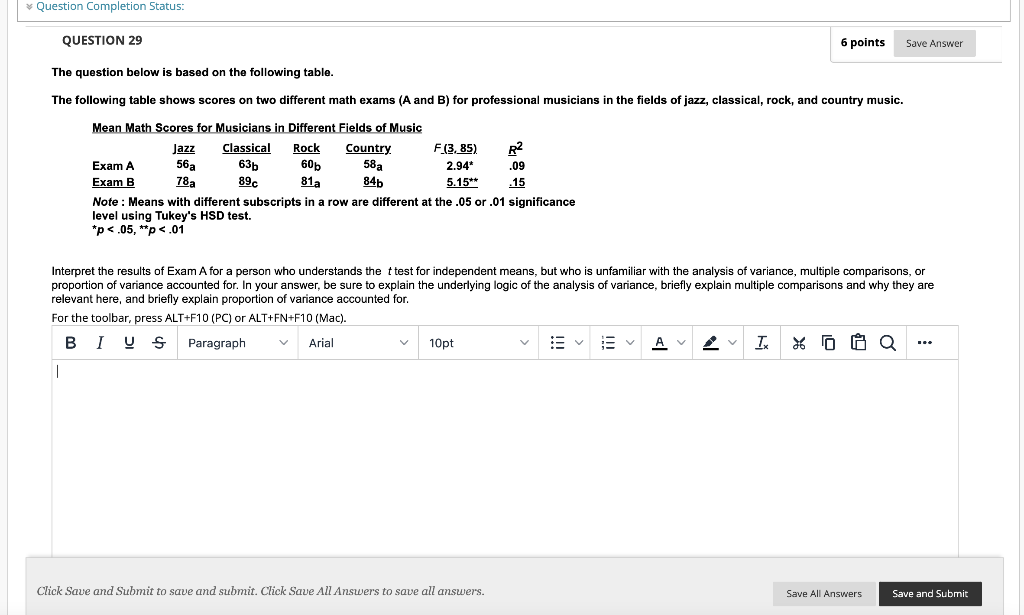Apply highlight color with marker icon
Viewport: 1024px width, 615px height.
pos(711,343)
